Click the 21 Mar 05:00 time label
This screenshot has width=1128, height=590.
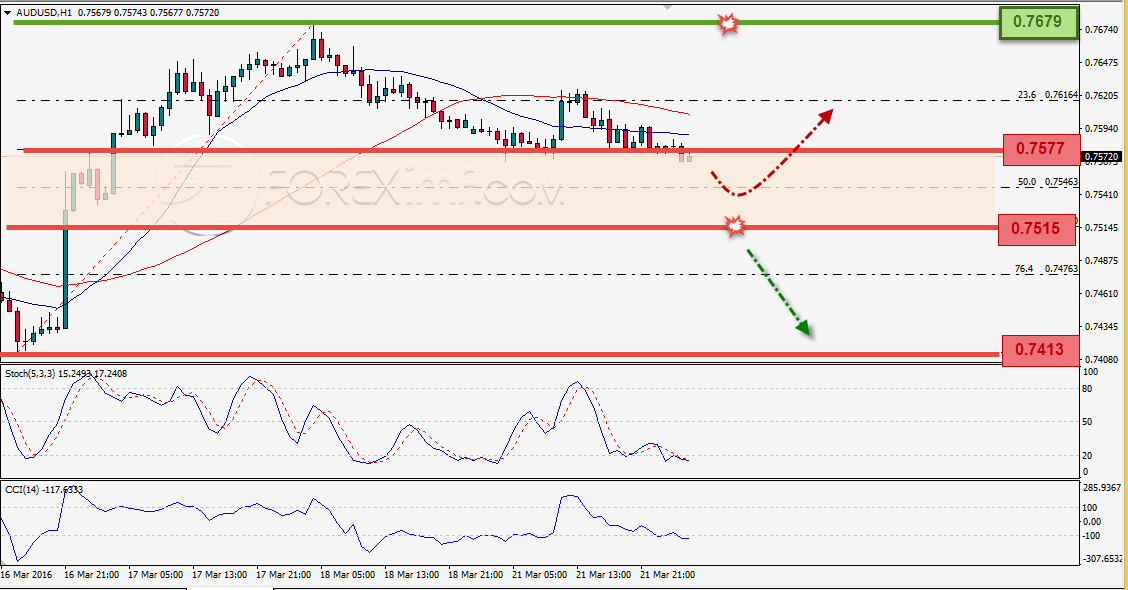[x=540, y=575]
